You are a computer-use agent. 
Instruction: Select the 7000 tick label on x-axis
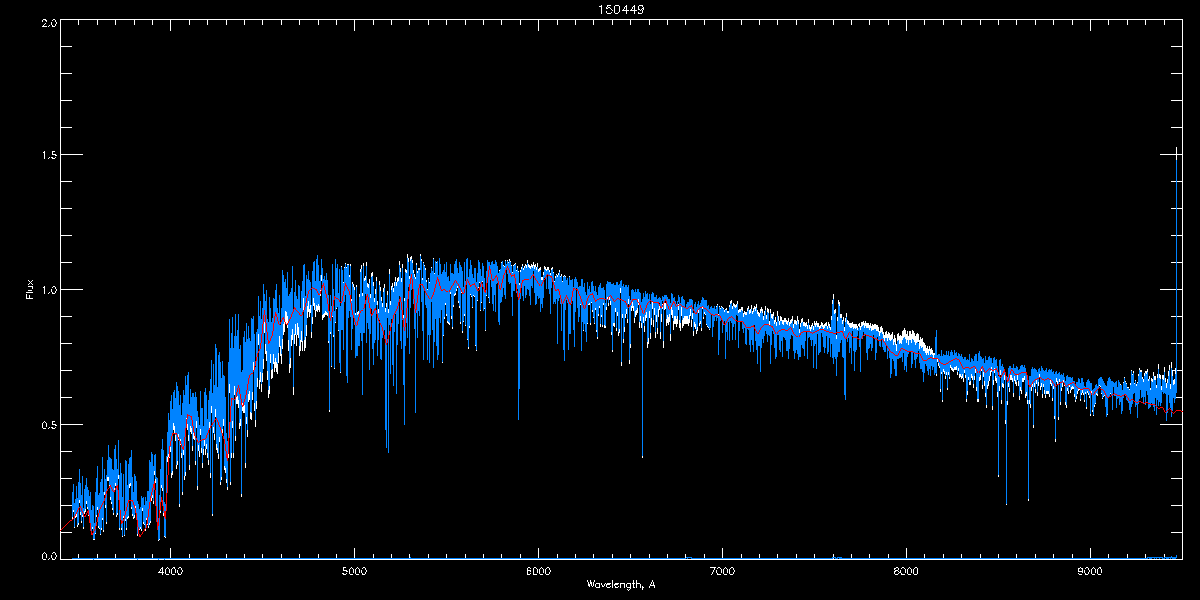[722, 572]
